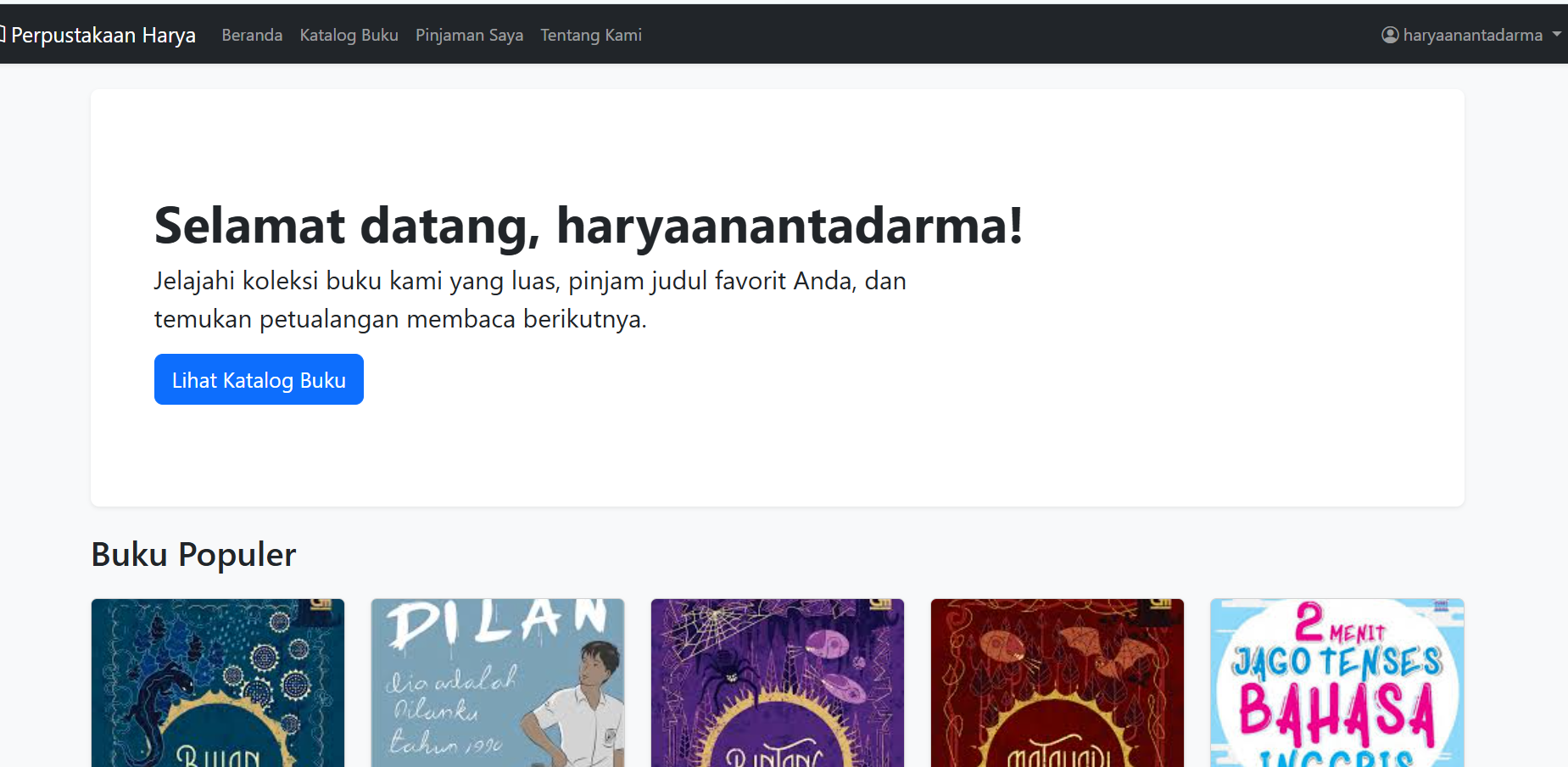Open the Matahari red book cover

pyautogui.click(x=1057, y=683)
